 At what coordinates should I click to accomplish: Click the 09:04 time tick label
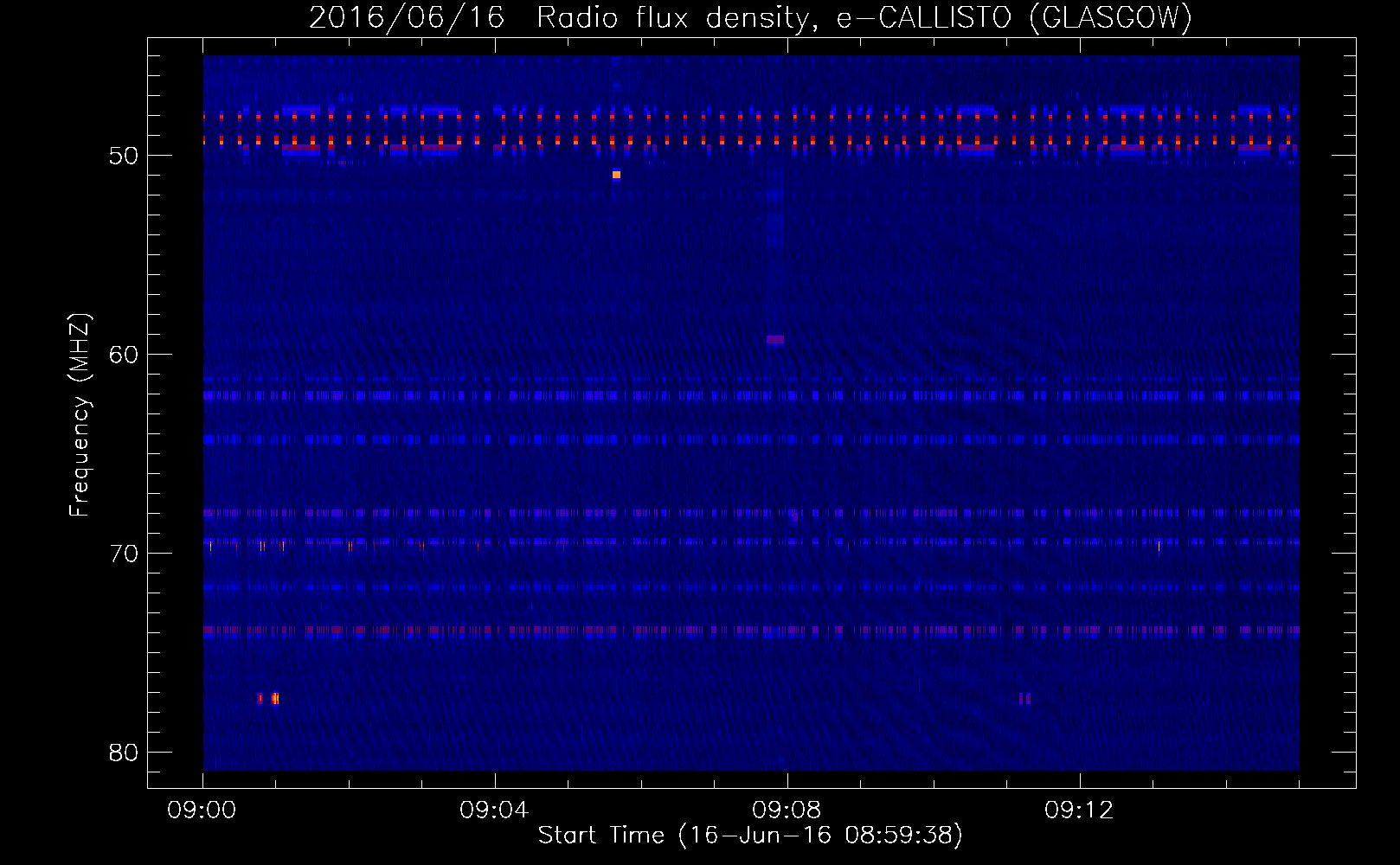click(494, 811)
